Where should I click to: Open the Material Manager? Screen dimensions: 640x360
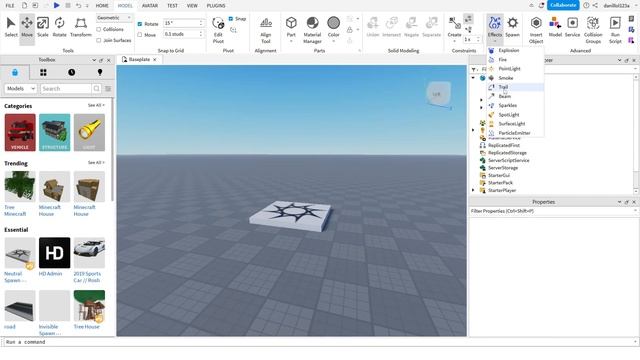pyautogui.click(x=312, y=29)
